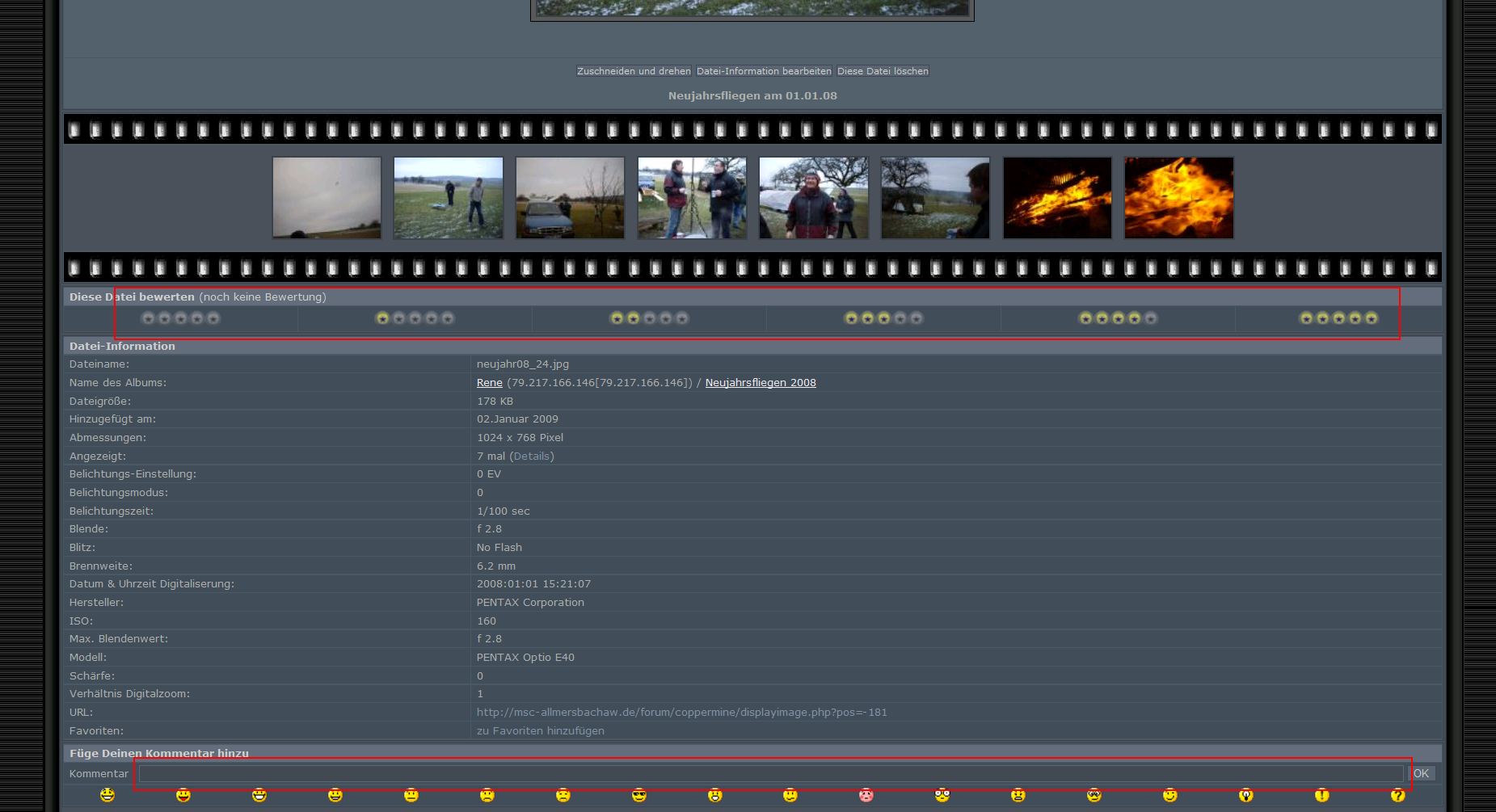Give the file a one-star rating
1496x812 pixels.
tap(415, 318)
